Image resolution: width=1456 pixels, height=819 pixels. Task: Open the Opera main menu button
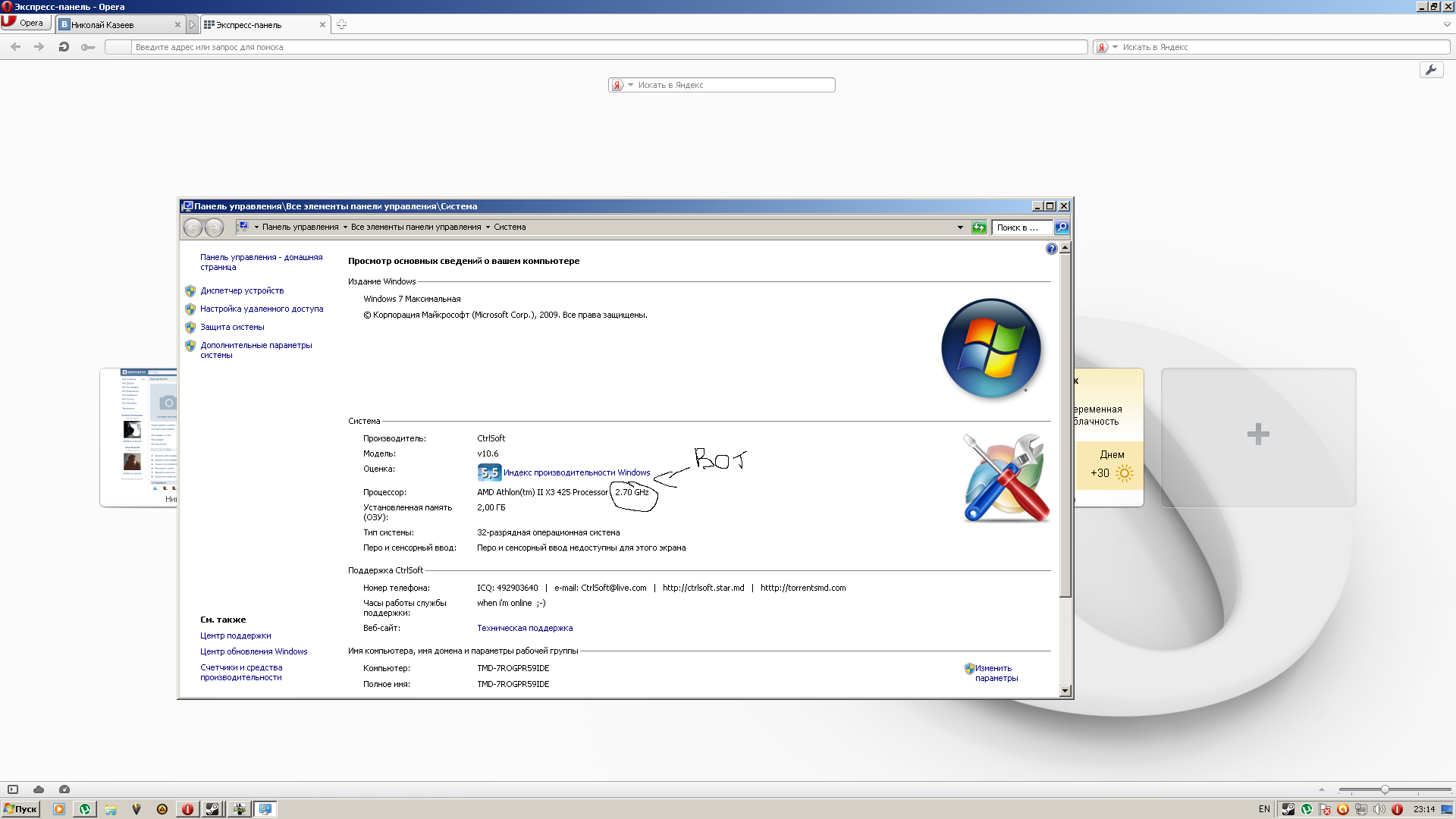pyautogui.click(x=25, y=23)
